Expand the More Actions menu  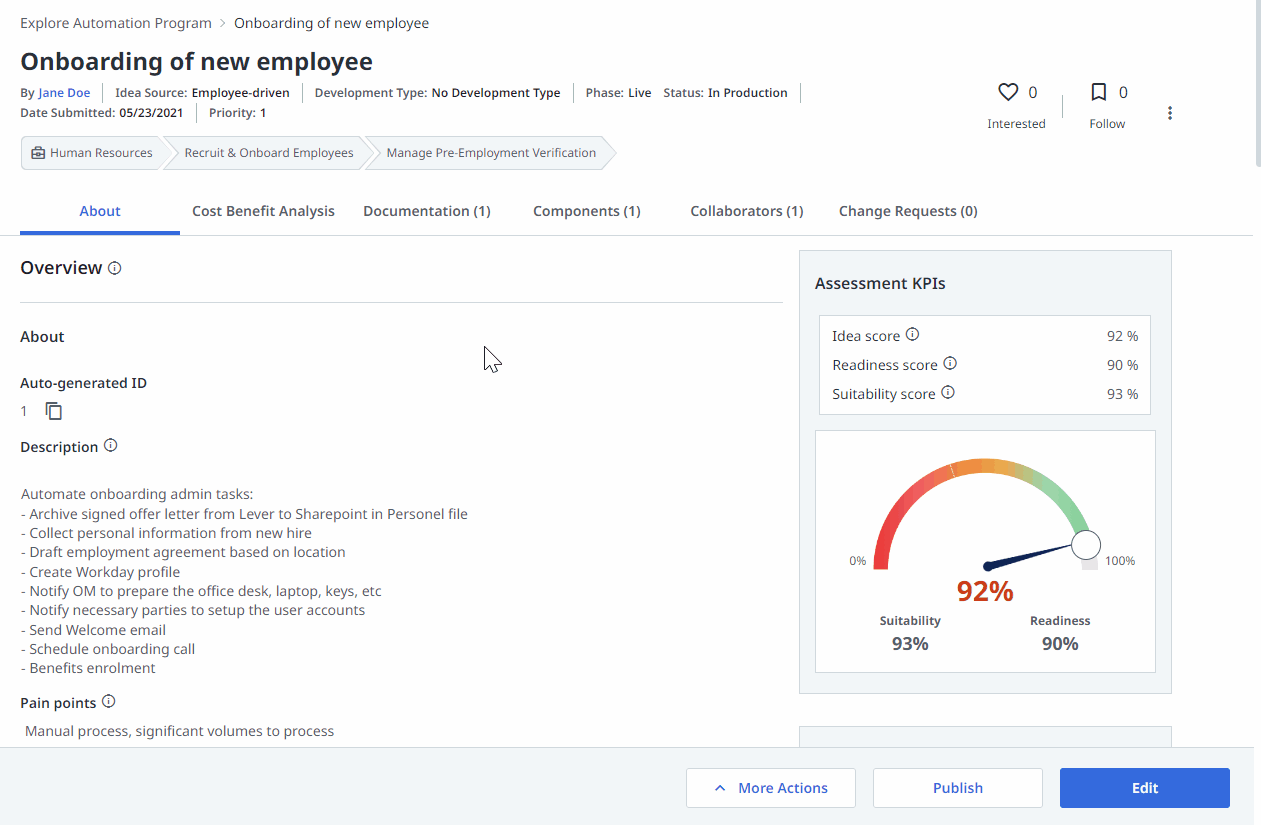pos(770,788)
